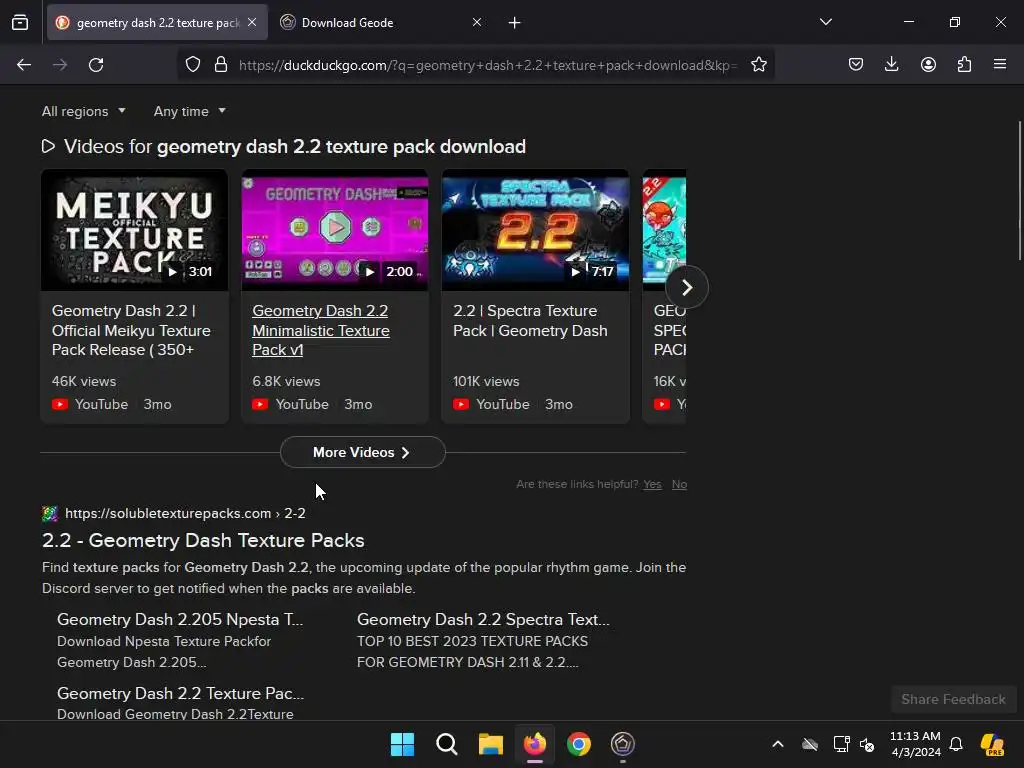Select the geometry dash 2.2 texture pack tab

(x=157, y=22)
